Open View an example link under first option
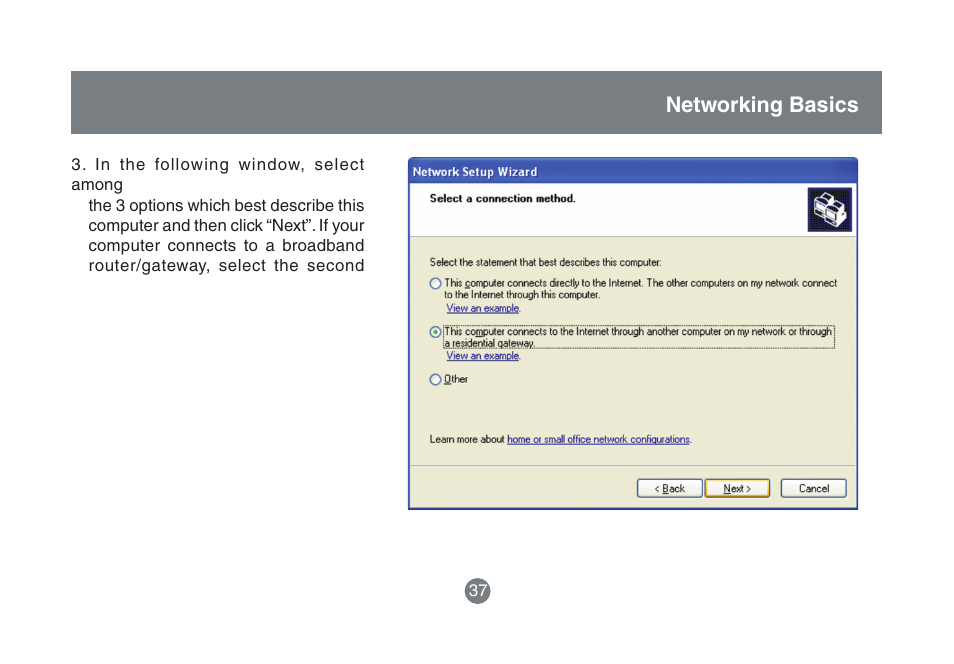This screenshot has width=954, height=664. pyautogui.click(x=482, y=309)
